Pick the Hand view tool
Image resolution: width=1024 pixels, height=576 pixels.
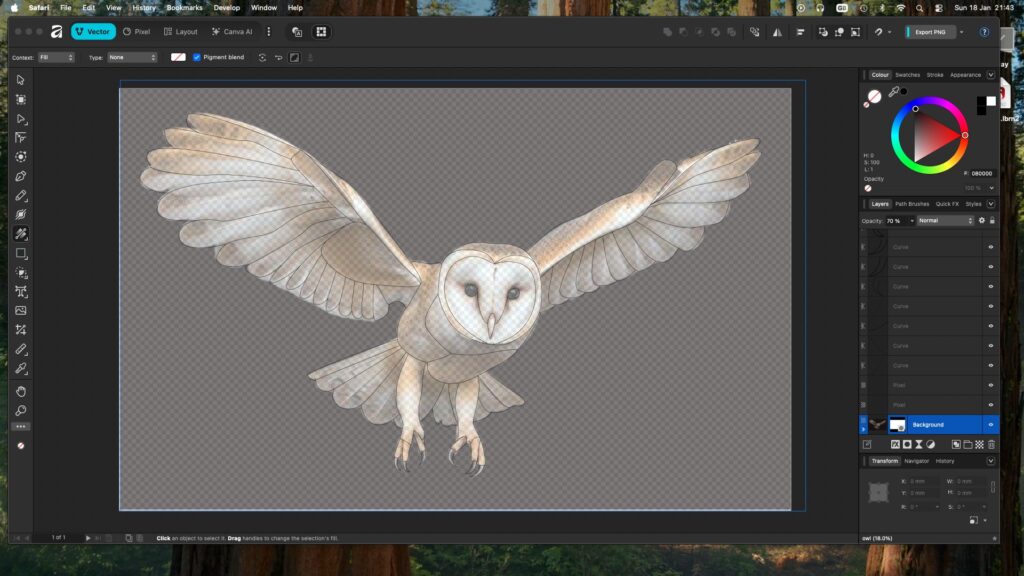[20, 391]
